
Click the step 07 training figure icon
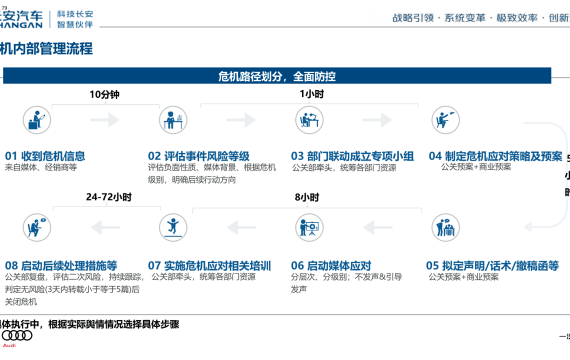(173, 228)
